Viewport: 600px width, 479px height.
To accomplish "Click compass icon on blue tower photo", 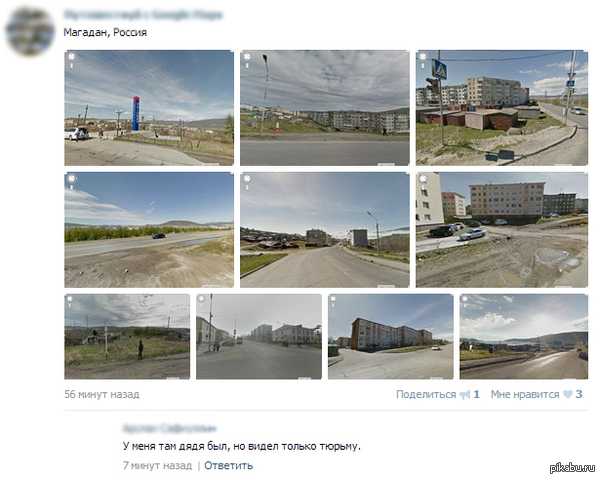I will coord(72,57).
